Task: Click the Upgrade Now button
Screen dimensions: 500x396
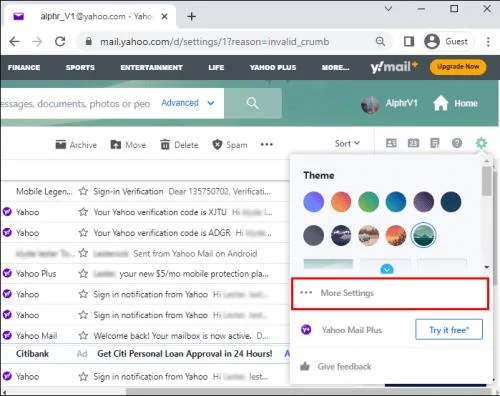Action: pyautogui.click(x=458, y=67)
